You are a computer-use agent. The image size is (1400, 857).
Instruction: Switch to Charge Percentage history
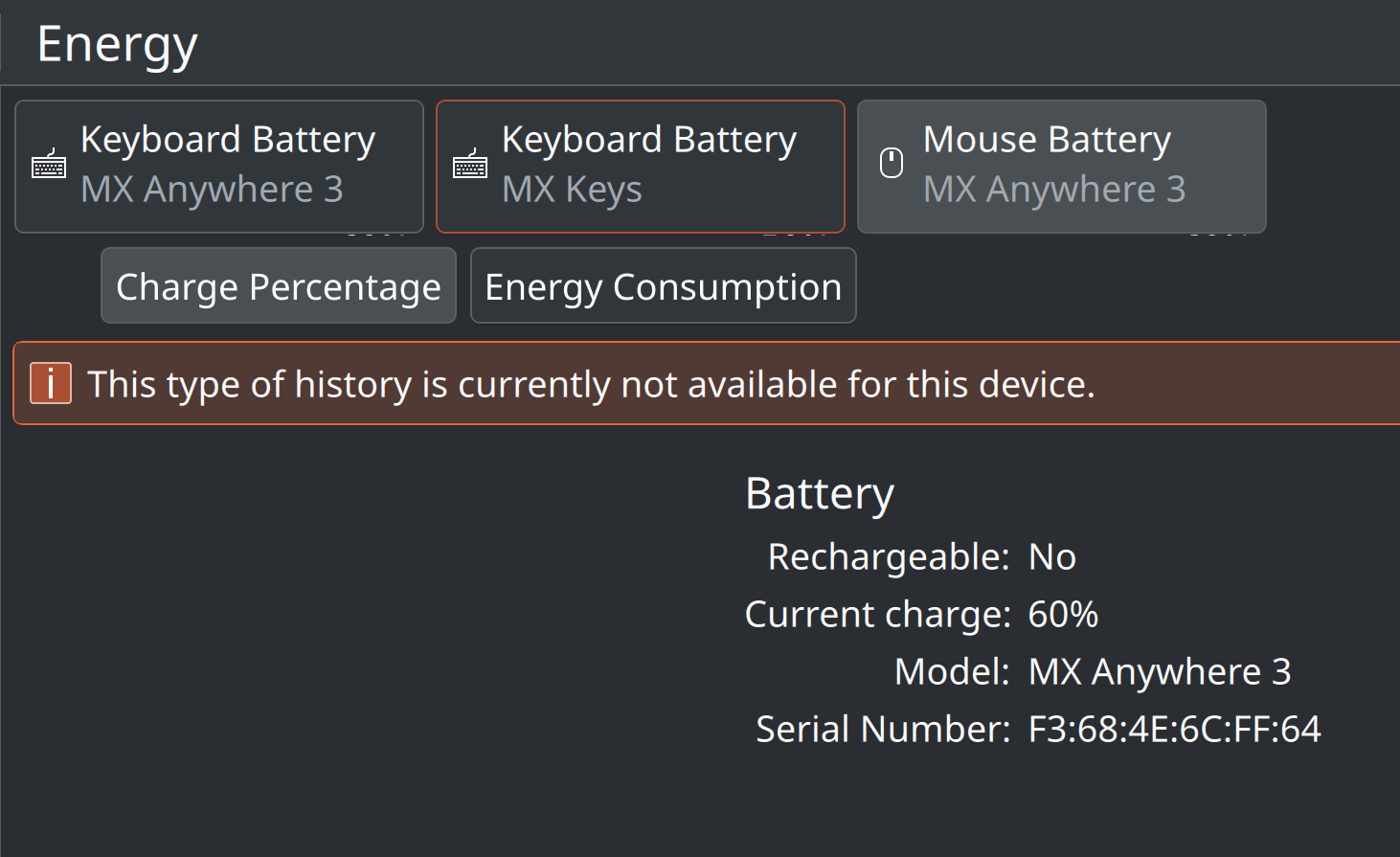(279, 286)
